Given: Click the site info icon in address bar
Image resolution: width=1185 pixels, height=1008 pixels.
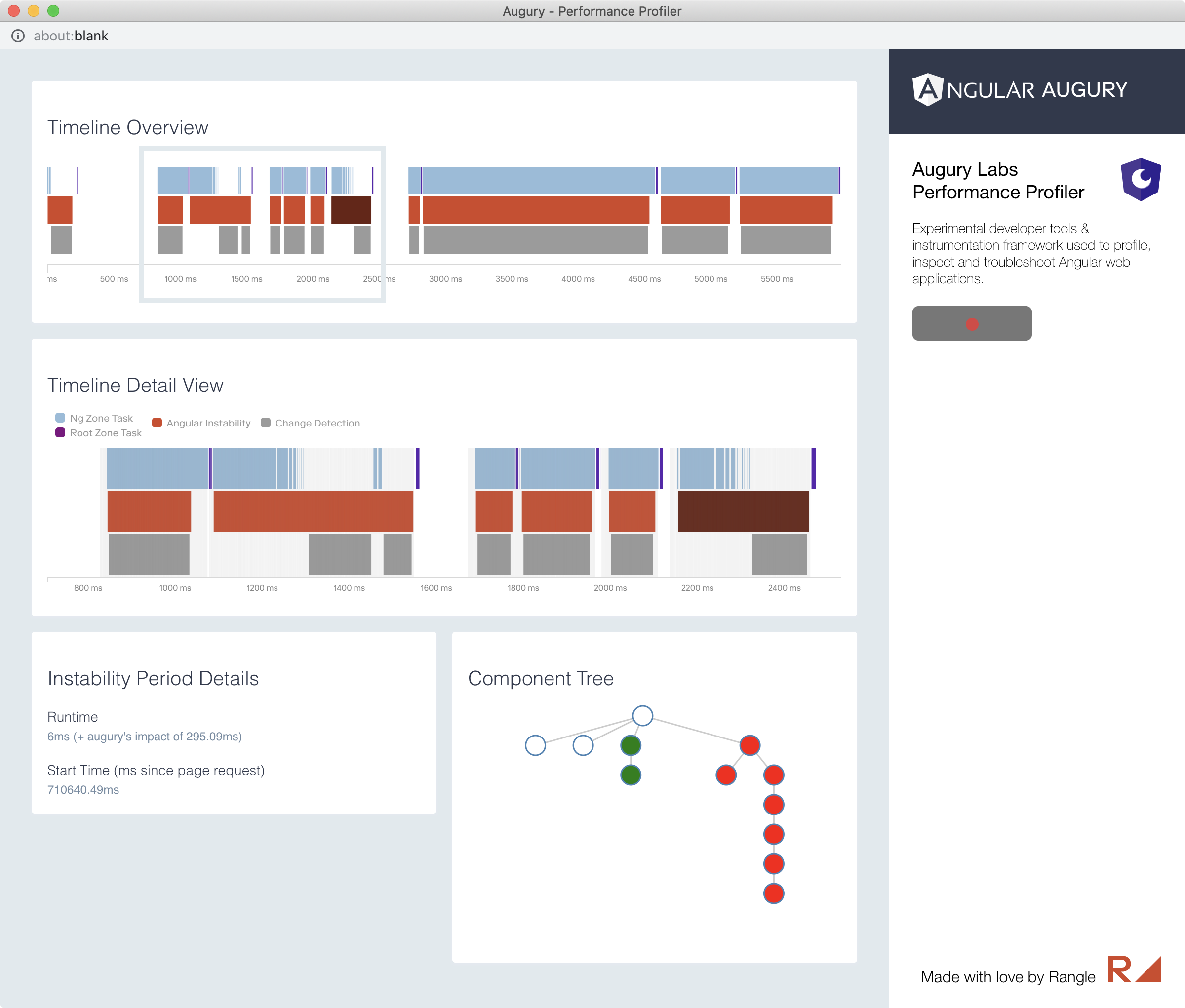Looking at the screenshot, I should point(18,36).
